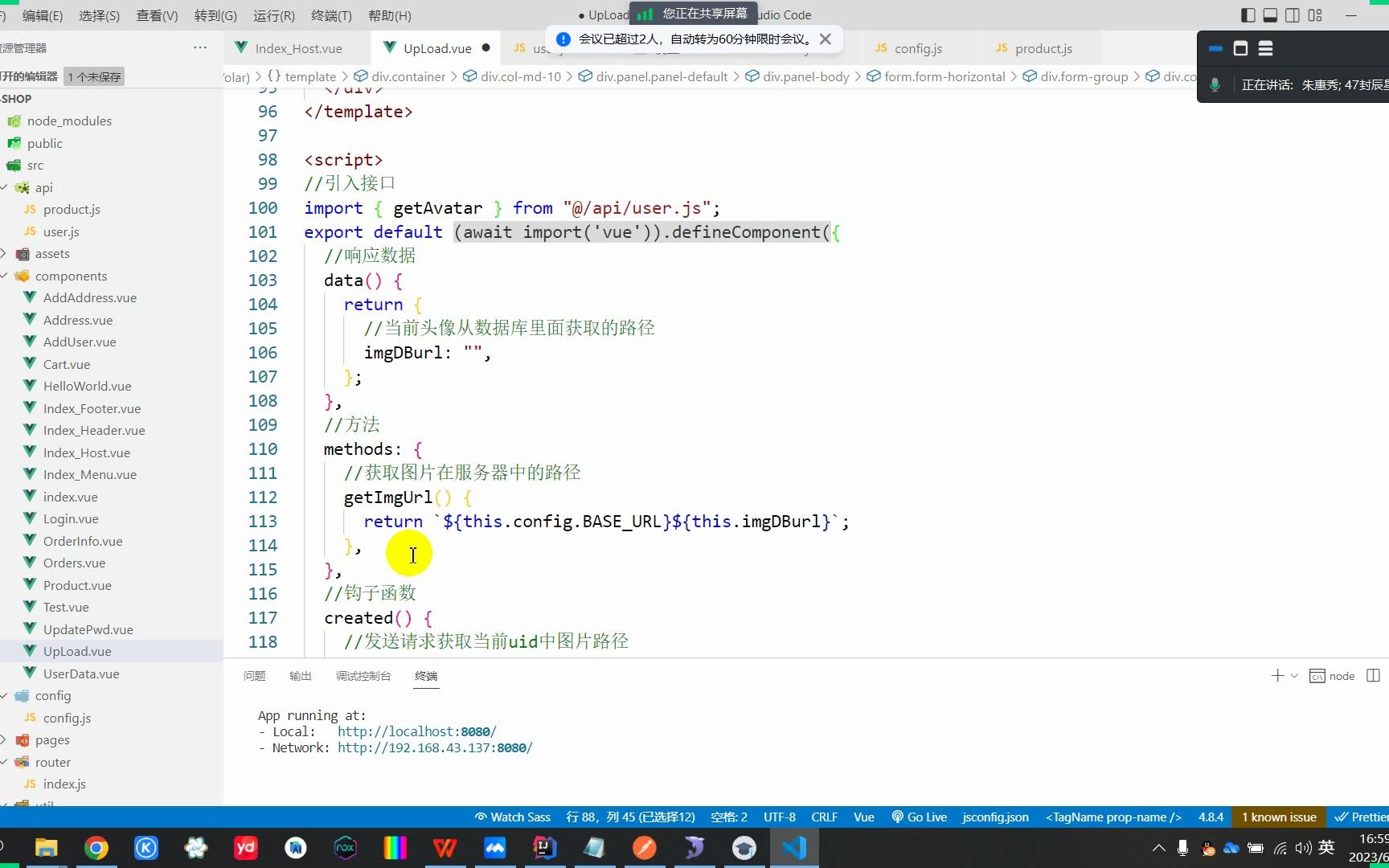Screen dimensions: 1389x868
Task: Open 选择(S) menu
Action: pos(99,15)
